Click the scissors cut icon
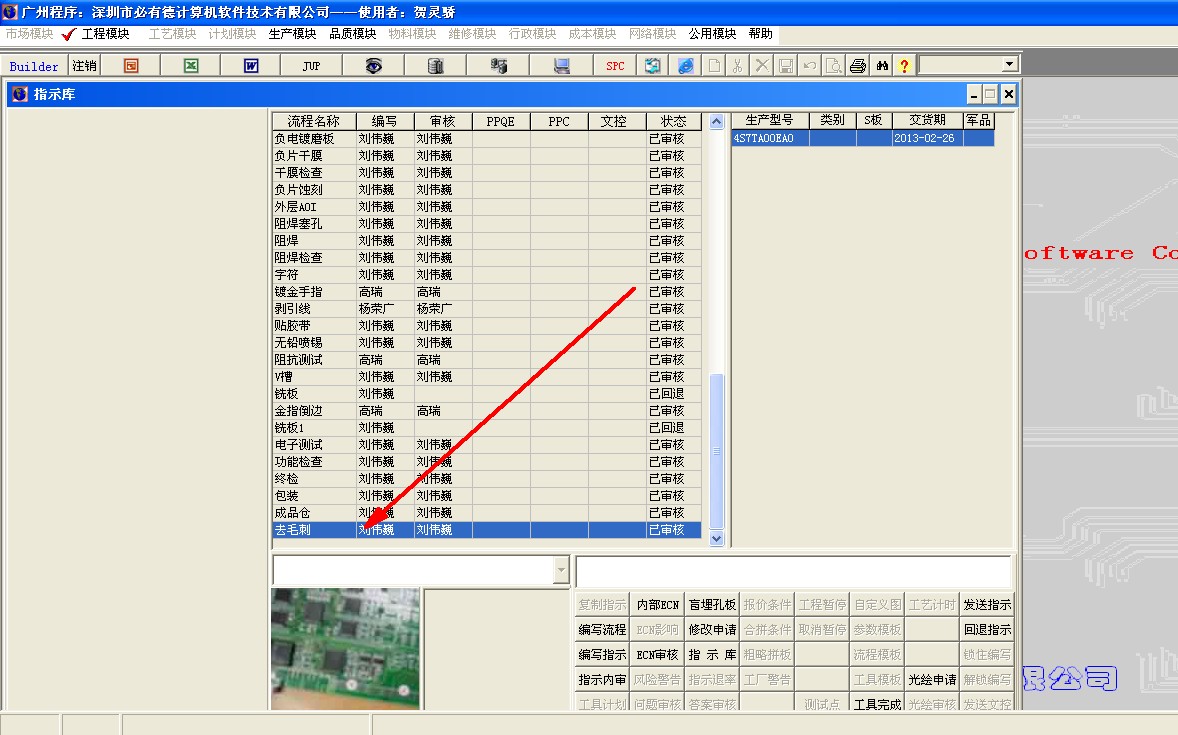Screen dimensions: 1178x735 [738, 66]
